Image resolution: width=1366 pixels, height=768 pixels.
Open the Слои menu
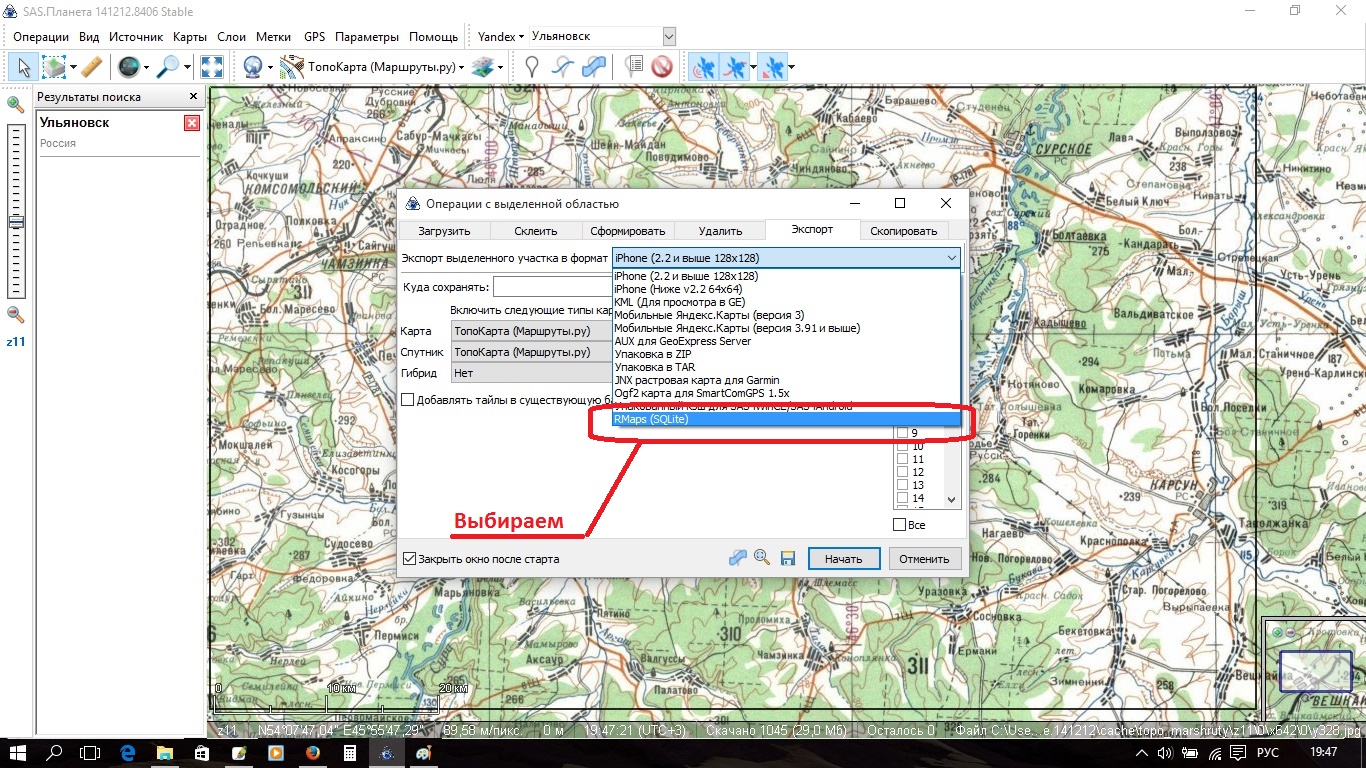click(231, 37)
